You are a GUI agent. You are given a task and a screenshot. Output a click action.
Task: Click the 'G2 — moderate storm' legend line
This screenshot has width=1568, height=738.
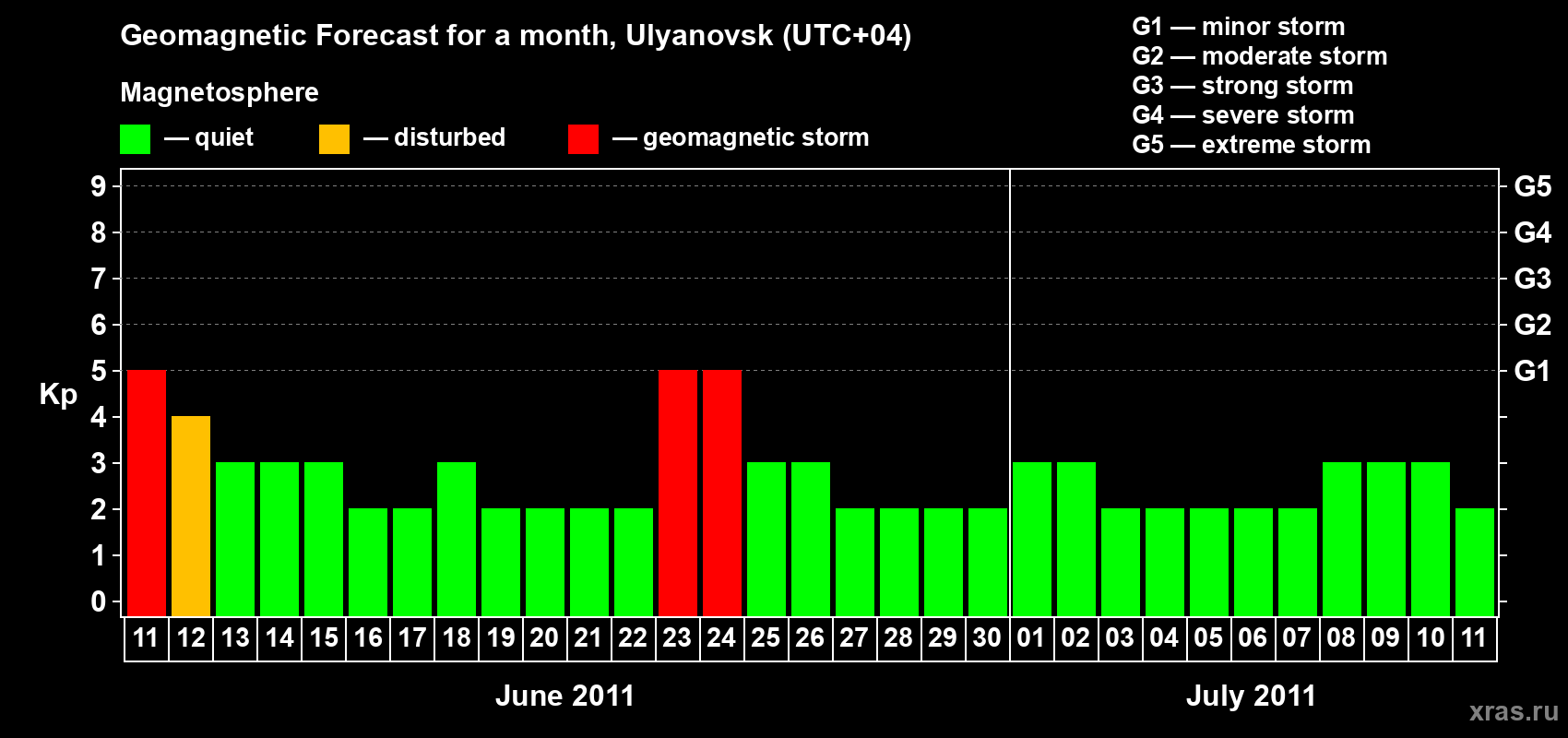pos(1260,56)
